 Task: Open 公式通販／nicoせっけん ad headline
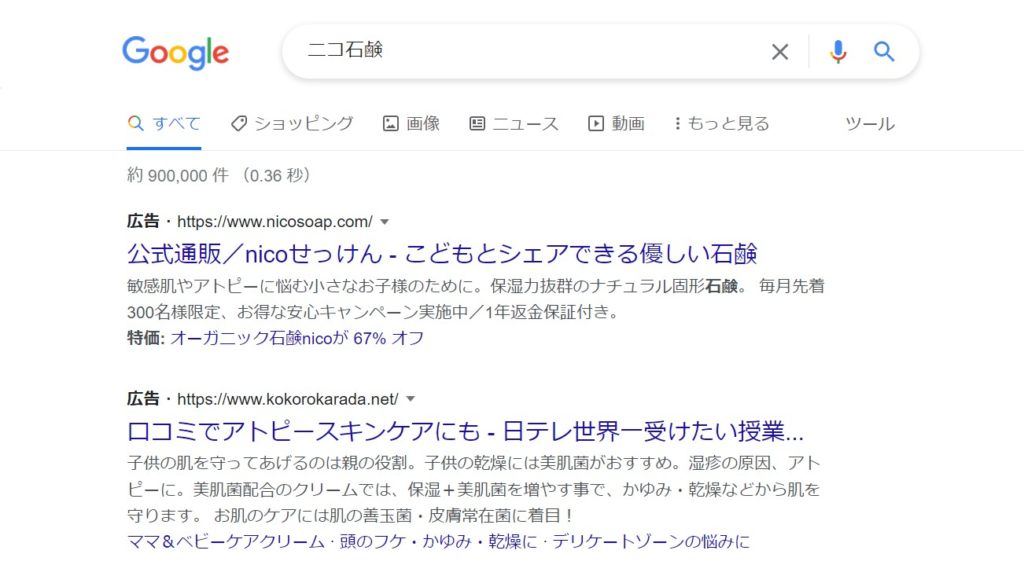[442, 253]
